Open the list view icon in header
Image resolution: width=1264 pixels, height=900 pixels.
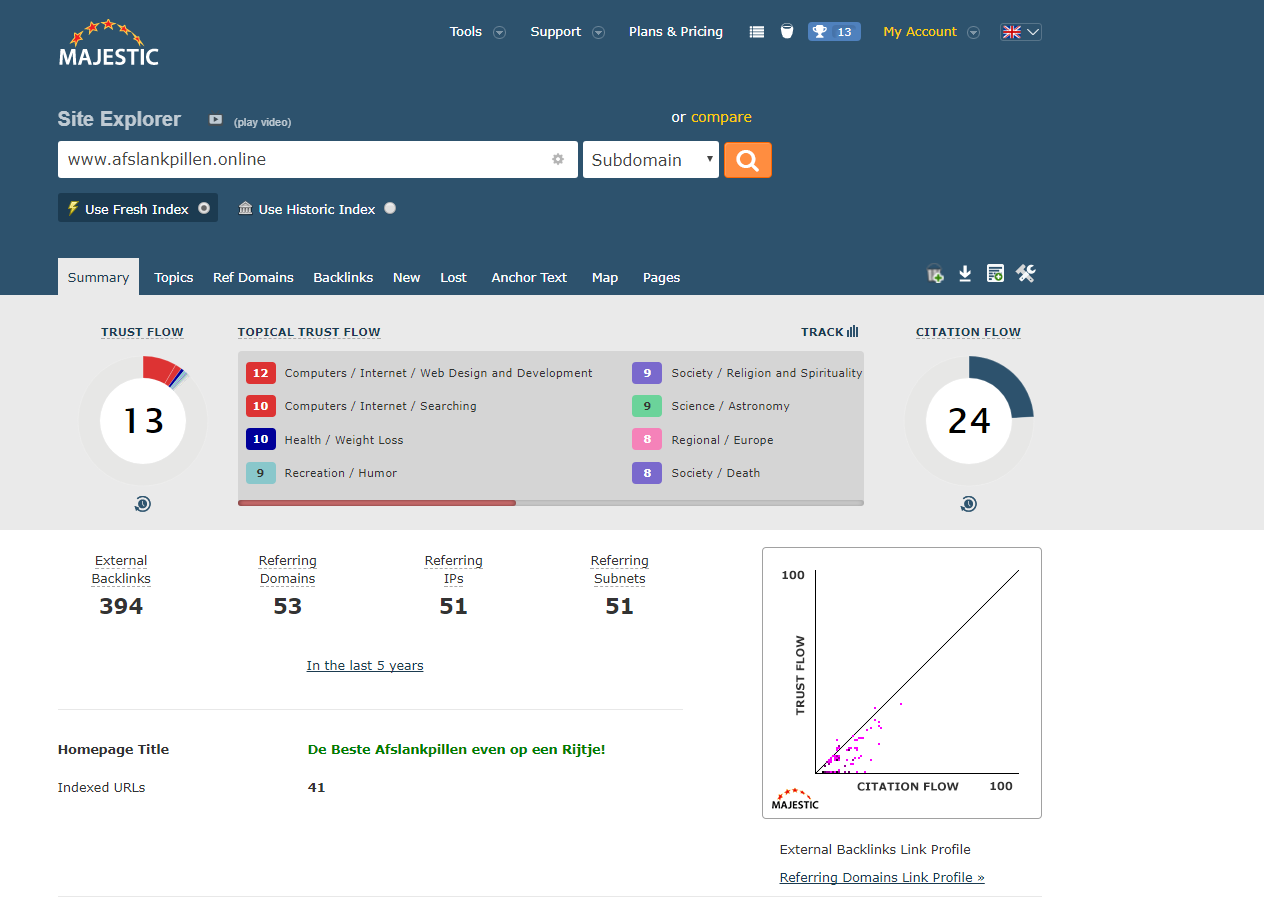point(757,32)
